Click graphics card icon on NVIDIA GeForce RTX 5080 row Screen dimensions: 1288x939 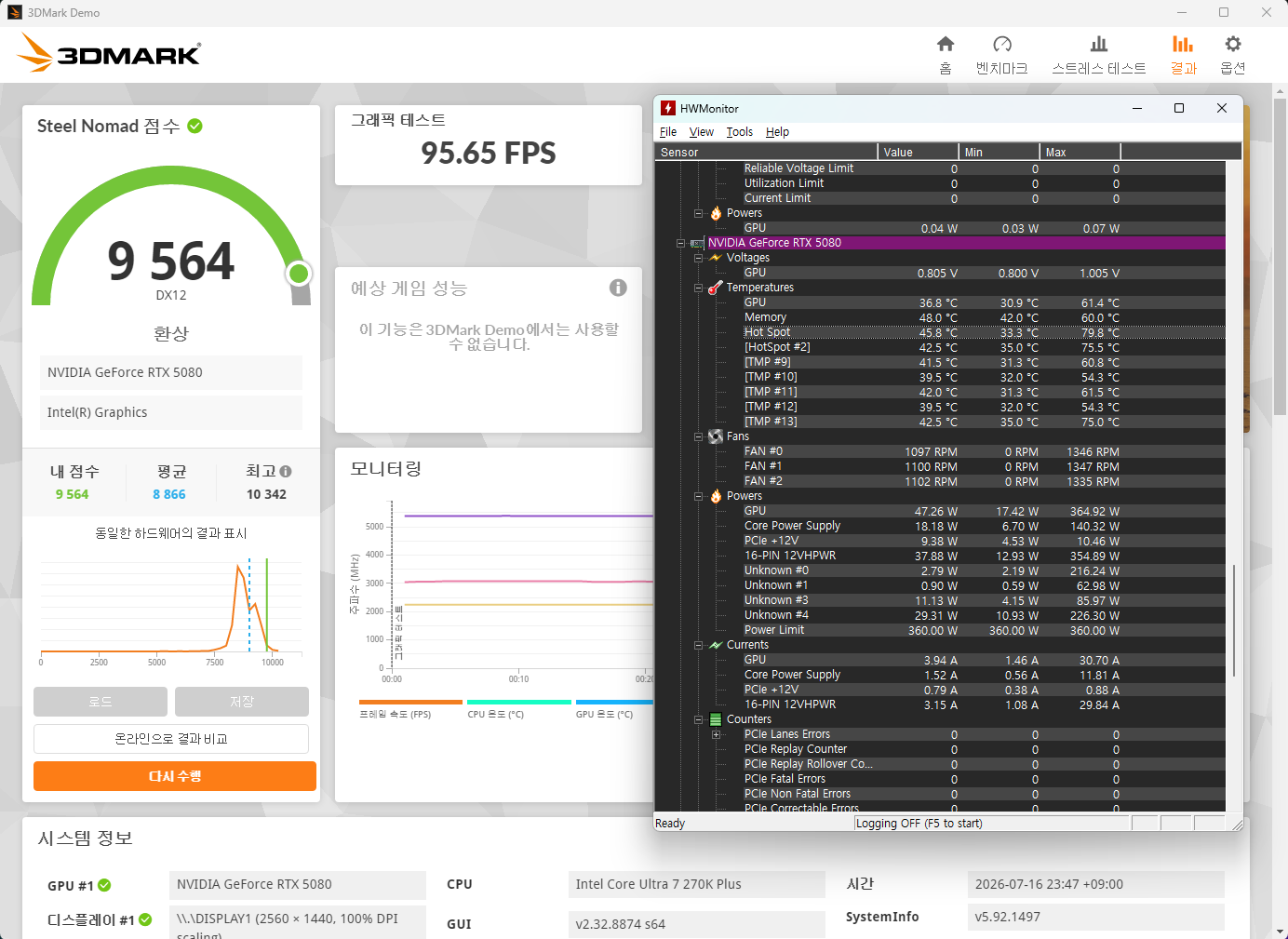pyautogui.click(x=697, y=243)
